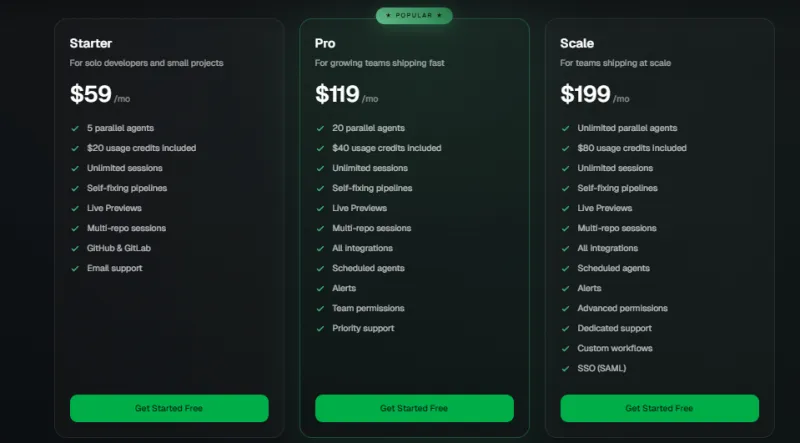
Task: Click Starter's $20 usage credits included text
Action: [x=141, y=148]
